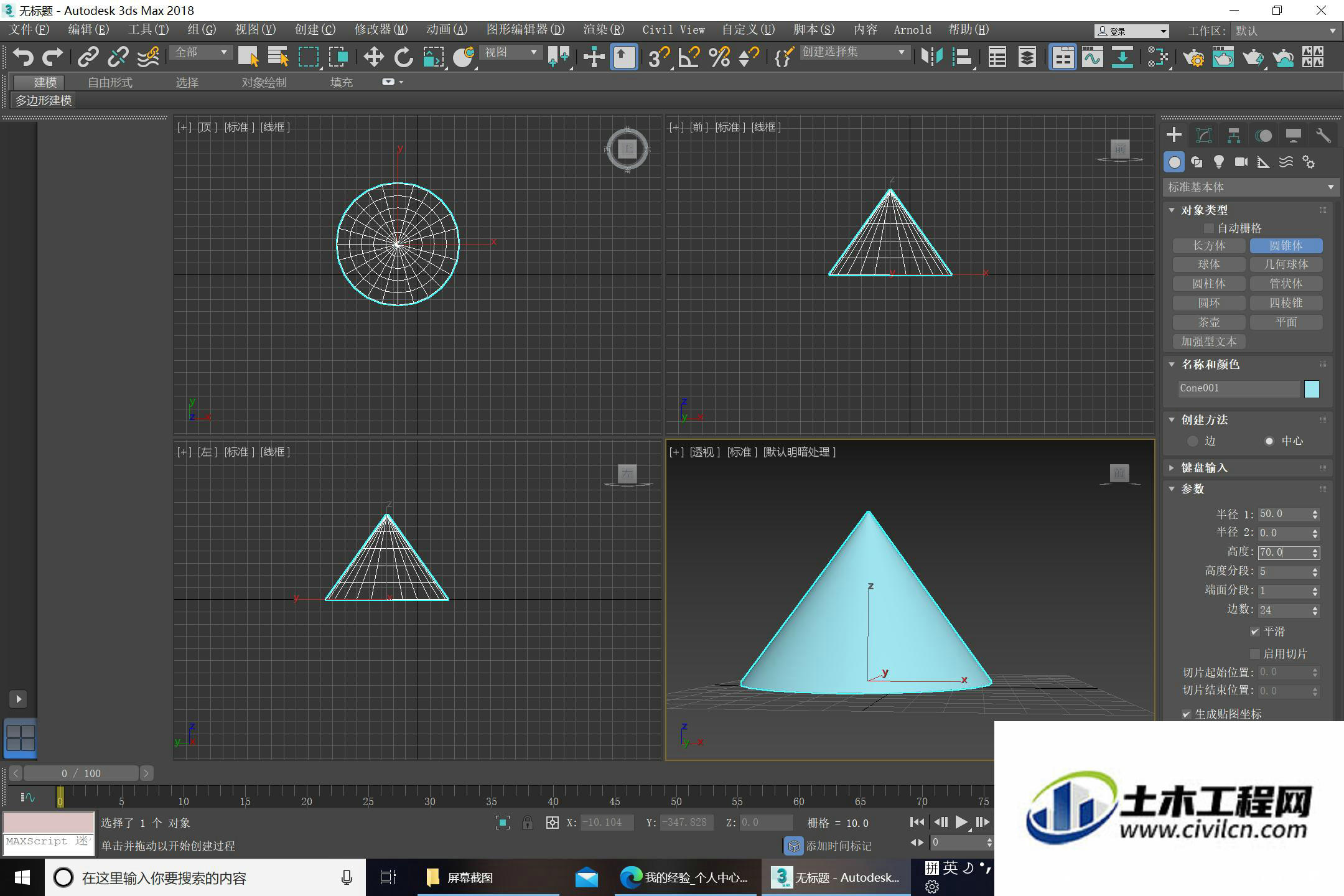Screen dimensions: 1344x896
Task: Switch to the Hierarchy panel icon
Action: click(1233, 136)
